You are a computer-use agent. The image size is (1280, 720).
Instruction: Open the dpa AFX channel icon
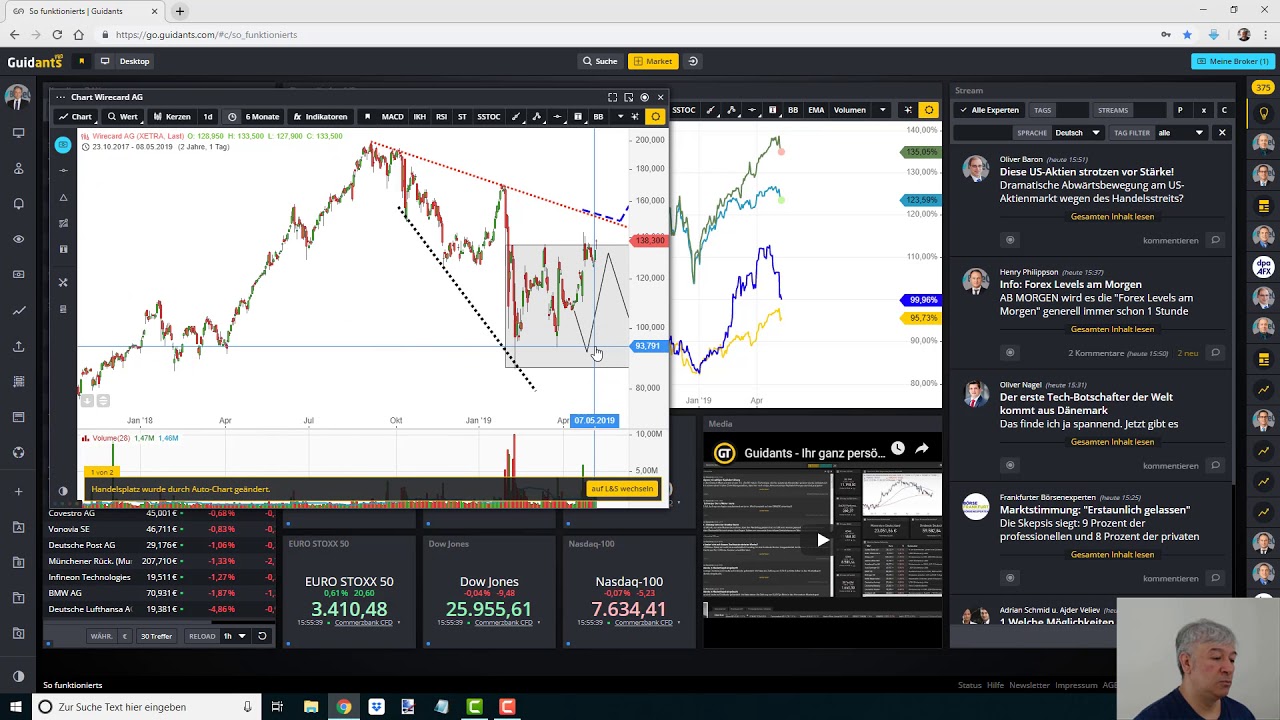click(1263, 268)
